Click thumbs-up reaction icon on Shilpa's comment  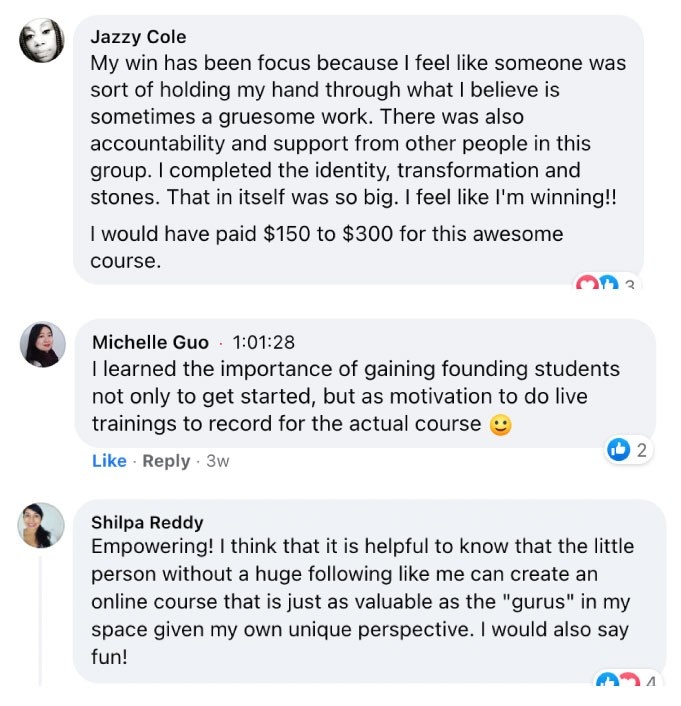point(606,682)
